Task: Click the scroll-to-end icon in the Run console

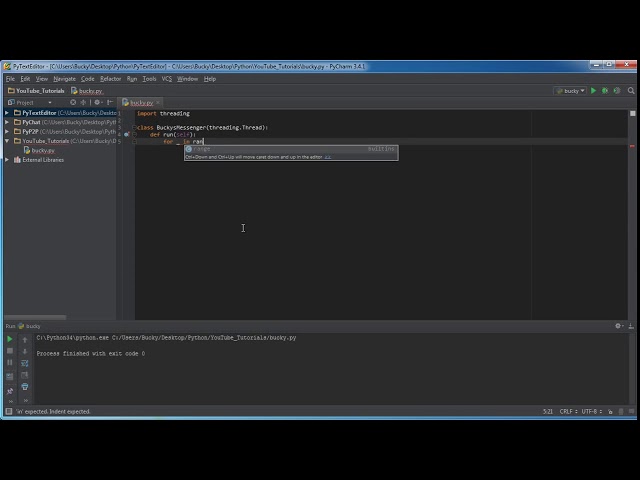Action: pyautogui.click(x=25, y=375)
